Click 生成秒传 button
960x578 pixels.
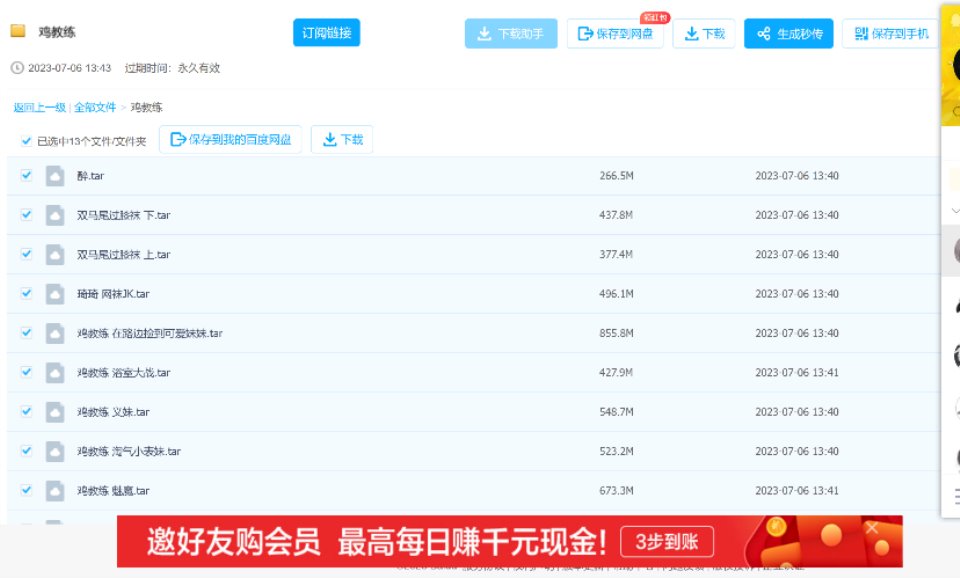789,33
